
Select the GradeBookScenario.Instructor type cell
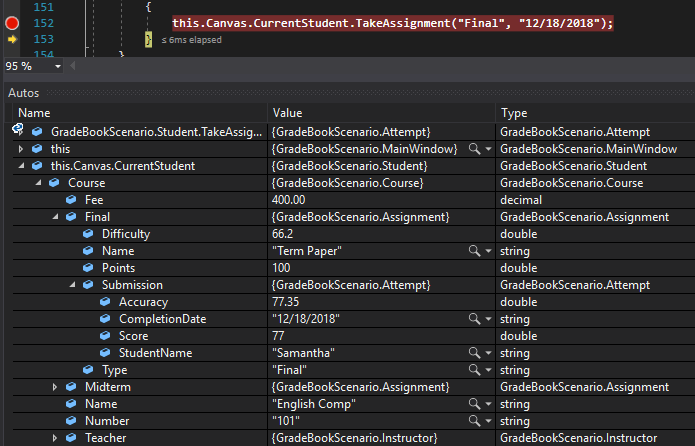(578, 438)
